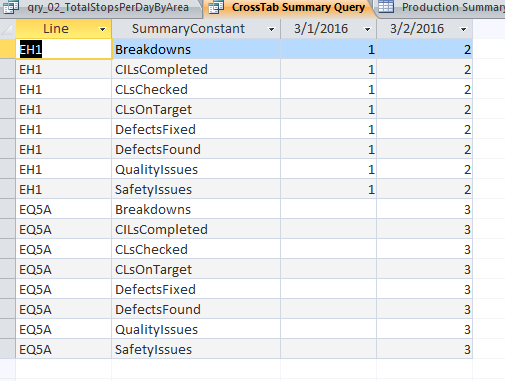Click 3/2/2016 value 2 in EH1 DefectsFound row

pyautogui.click(x=425, y=149)
